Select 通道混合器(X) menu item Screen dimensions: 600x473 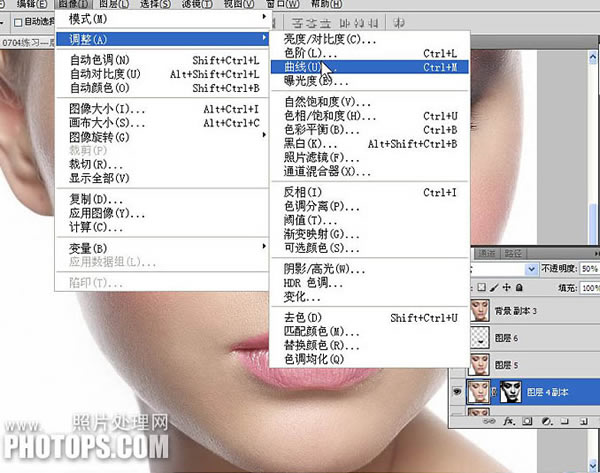370,171
